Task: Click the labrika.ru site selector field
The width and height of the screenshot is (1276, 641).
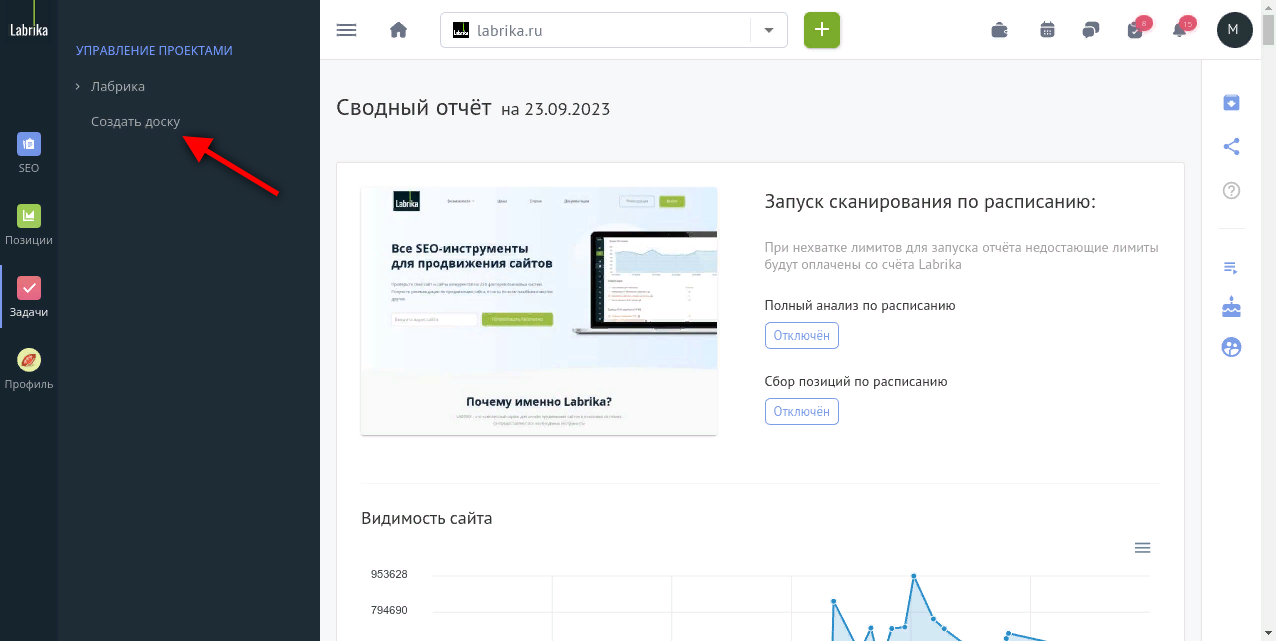Action: point(614,30)
